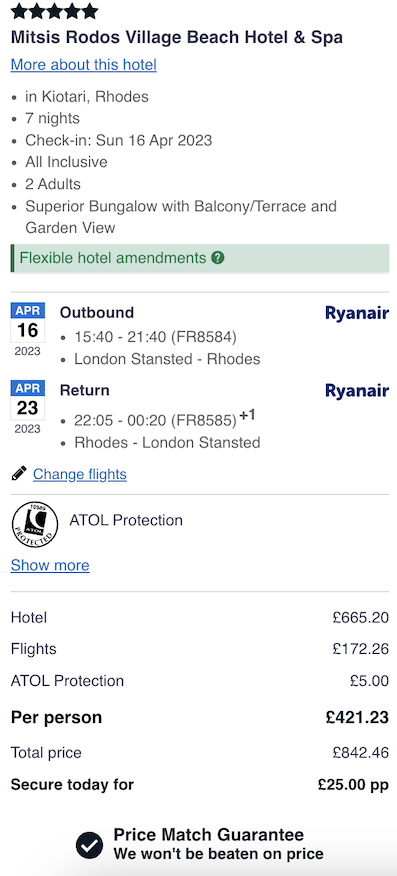Image resolution: width=397 pixels, height=876 pixels.
Task: Expand details with Show more
Action: point(50,565)
